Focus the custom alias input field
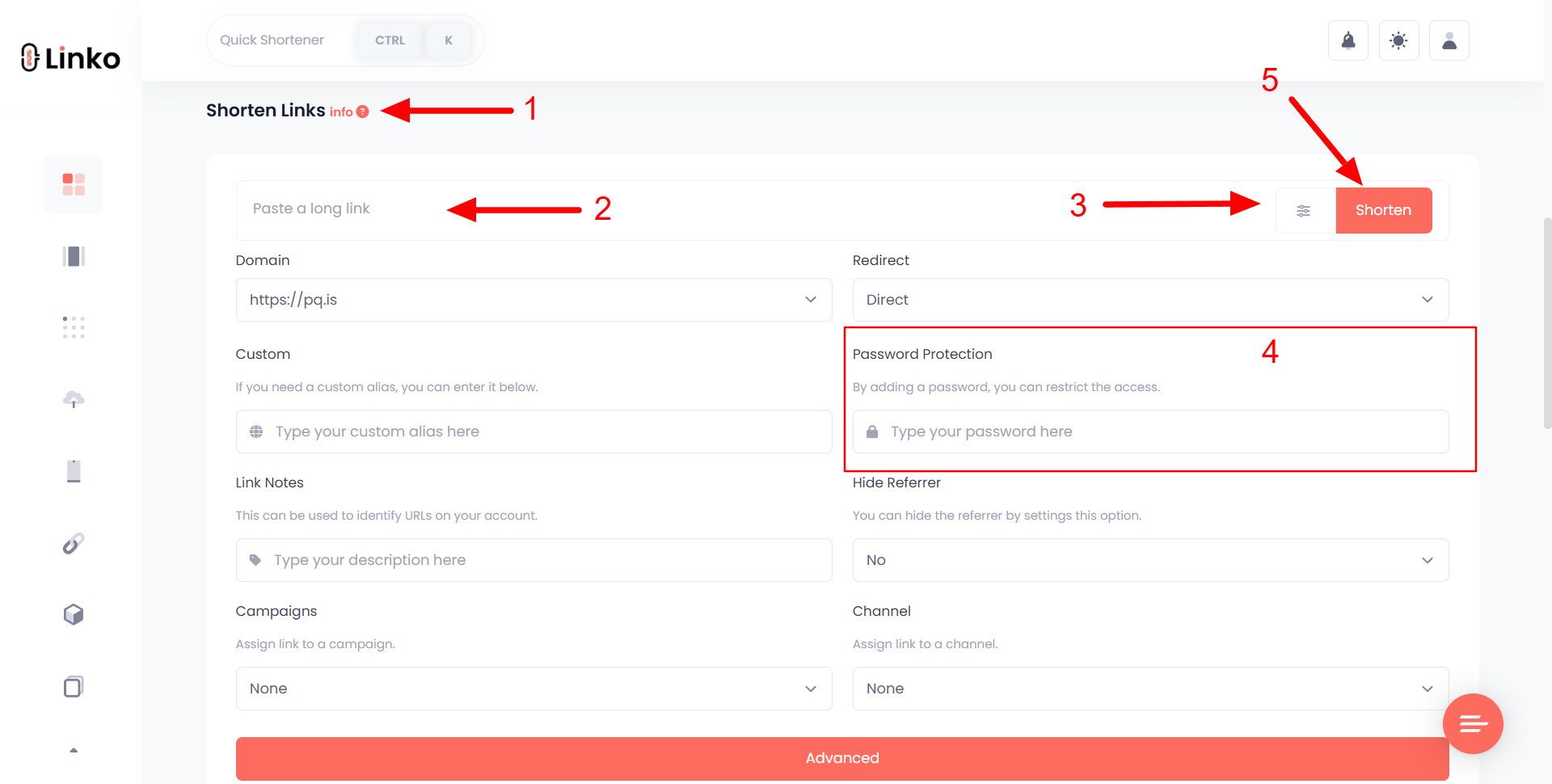 [533, 432]
